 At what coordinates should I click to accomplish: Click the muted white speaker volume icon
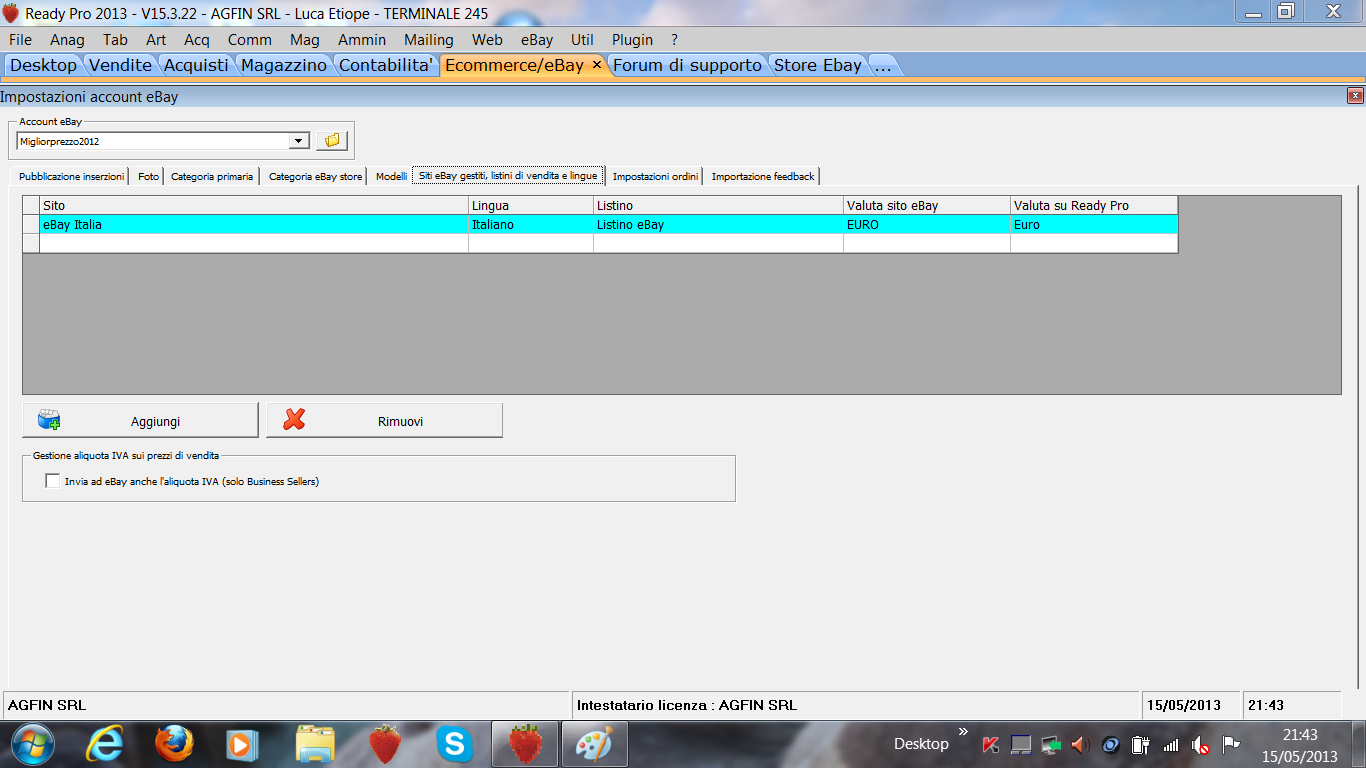tap(1201, 745)
